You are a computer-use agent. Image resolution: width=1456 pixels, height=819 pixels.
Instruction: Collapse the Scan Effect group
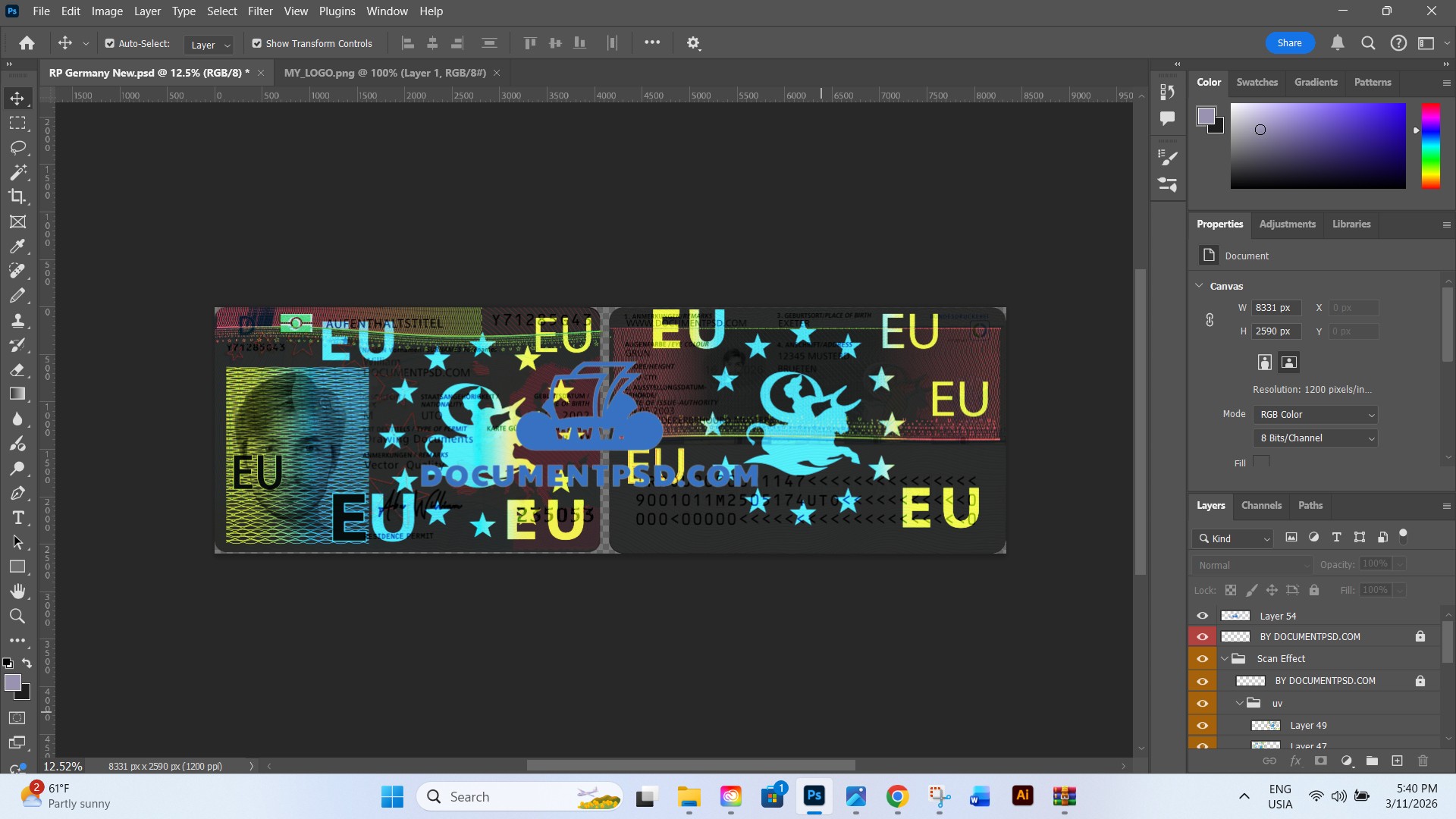1224,659
